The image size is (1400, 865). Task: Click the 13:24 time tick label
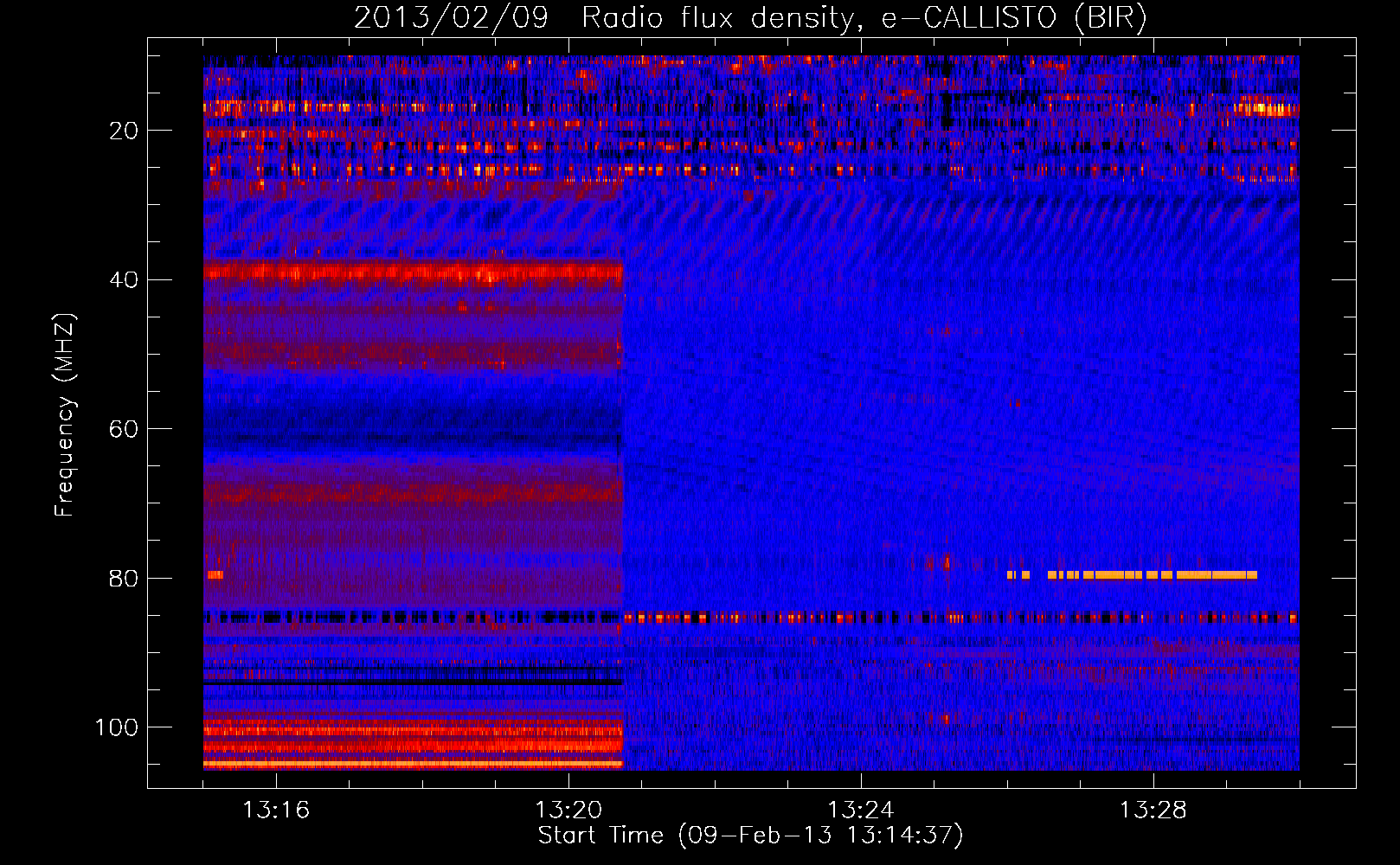pos(861,811)
